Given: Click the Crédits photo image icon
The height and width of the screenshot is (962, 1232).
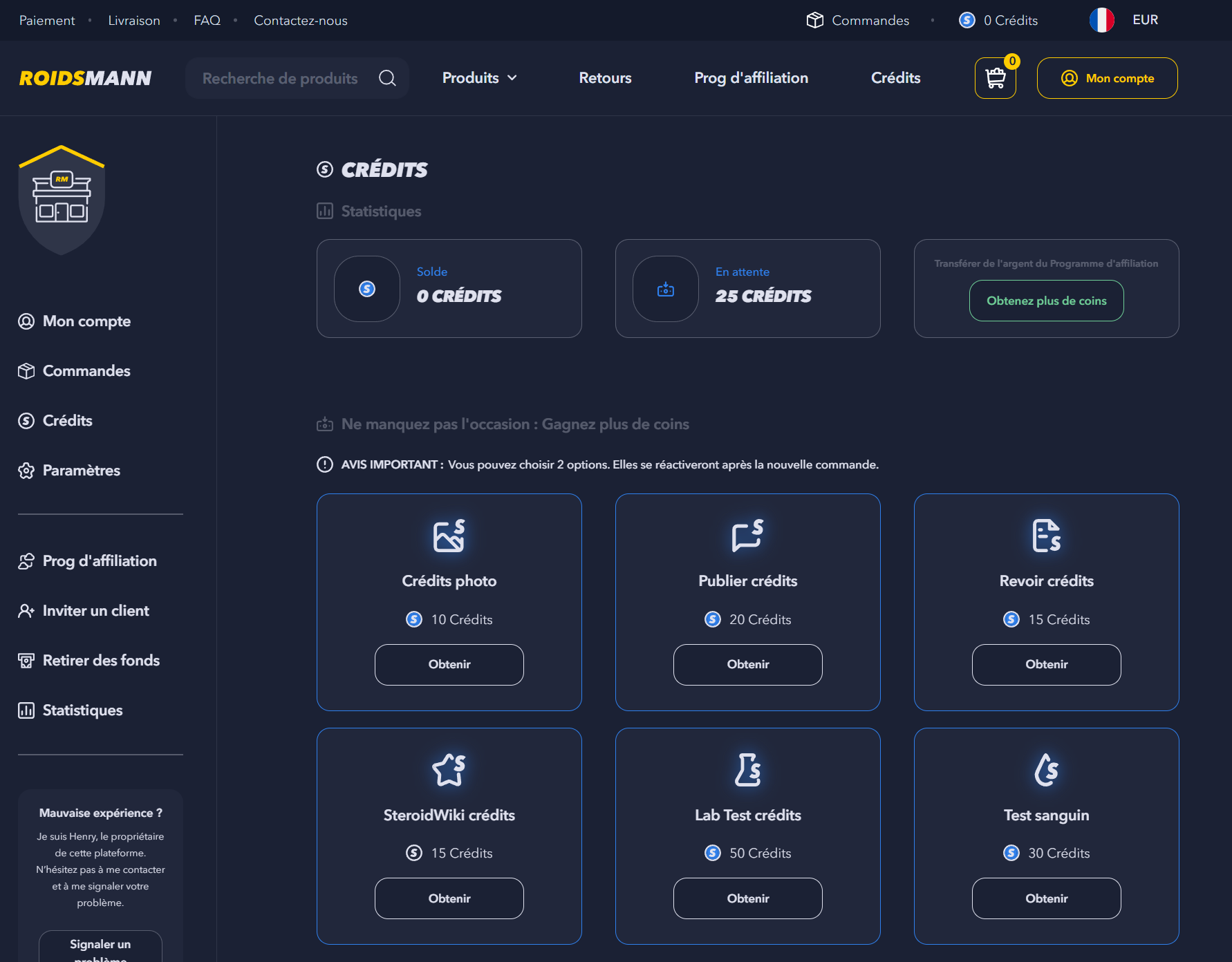Looking at the screenshot, I should point(449,536).
